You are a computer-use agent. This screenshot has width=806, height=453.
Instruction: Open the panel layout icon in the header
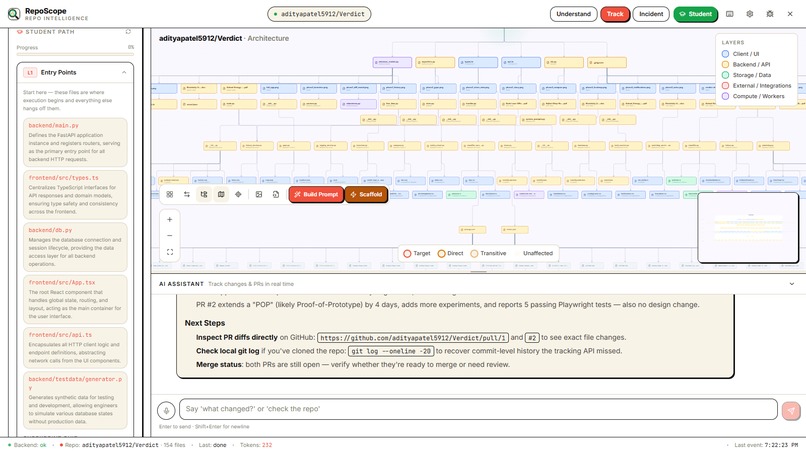(x=729, y=14)
